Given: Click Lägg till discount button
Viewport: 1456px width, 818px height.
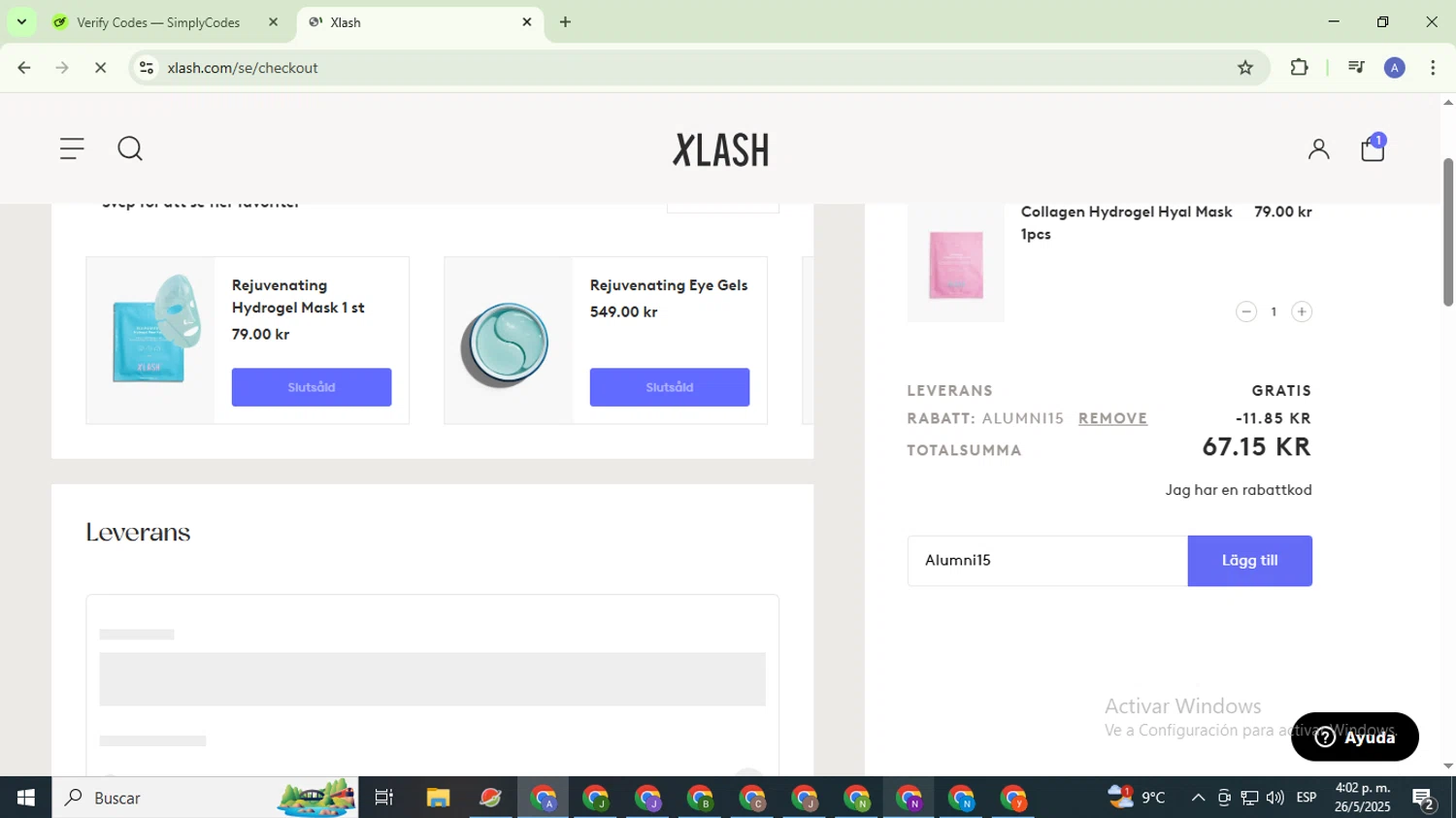Looking at the screenshot, I should point(1249,561).
